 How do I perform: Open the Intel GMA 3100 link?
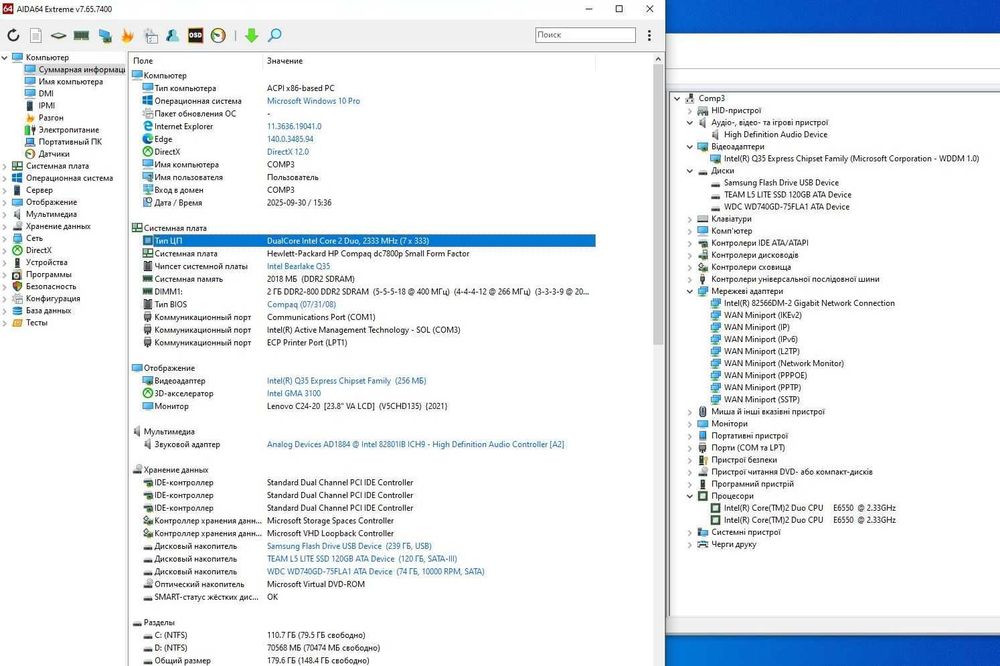pos(293,394)
